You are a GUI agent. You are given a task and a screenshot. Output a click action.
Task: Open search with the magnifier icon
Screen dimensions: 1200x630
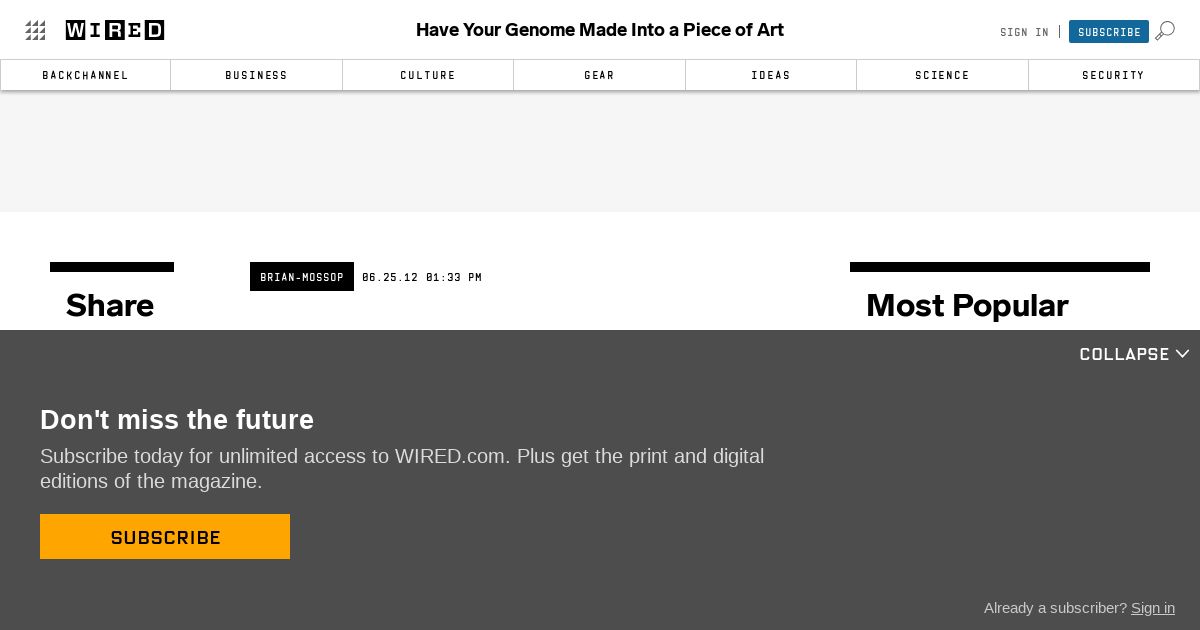pos(1165,31)
